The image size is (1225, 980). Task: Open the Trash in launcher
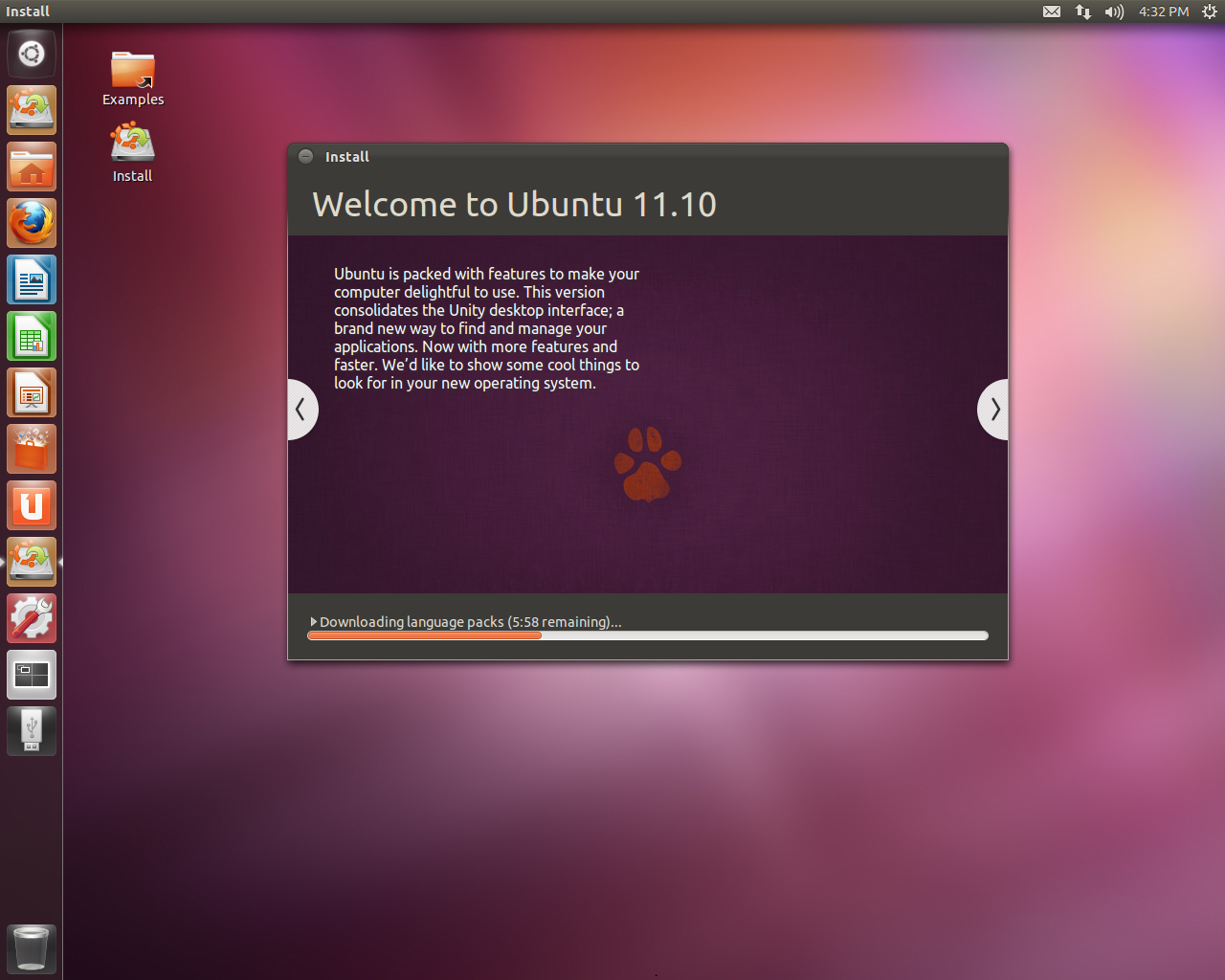(32, 949)
